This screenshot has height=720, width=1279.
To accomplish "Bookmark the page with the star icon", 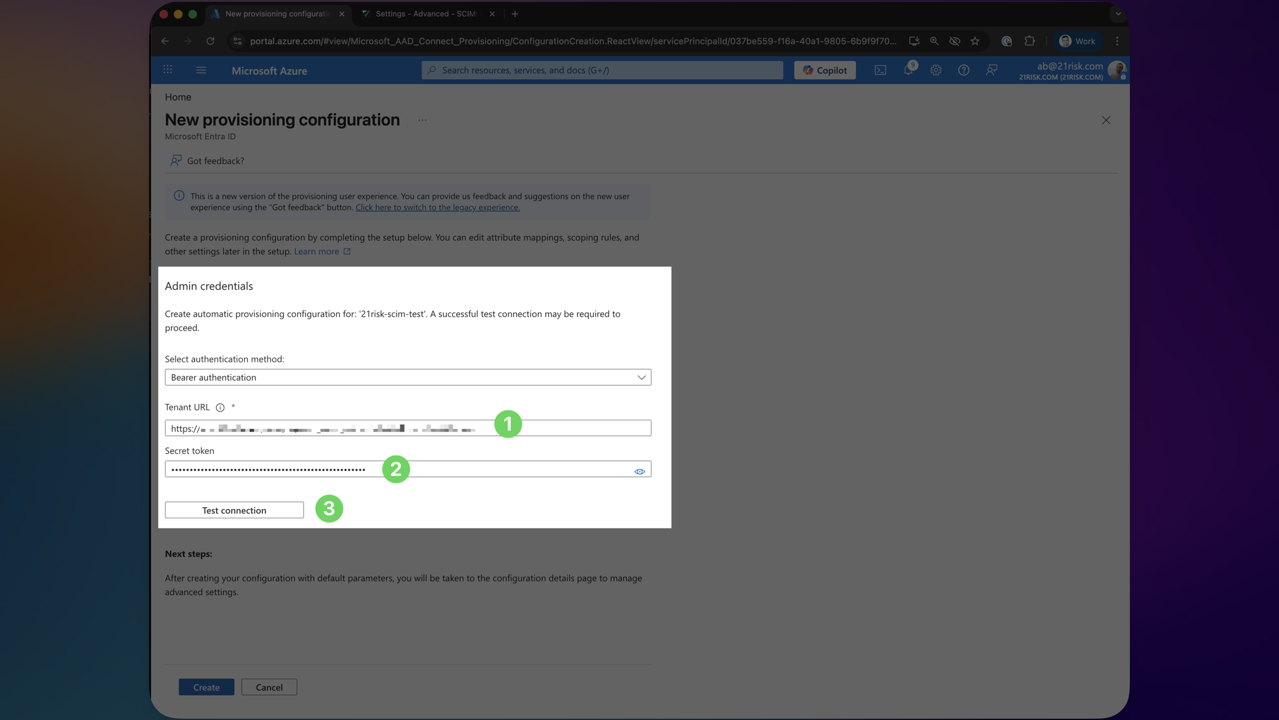I will click(x=974, y=41).
